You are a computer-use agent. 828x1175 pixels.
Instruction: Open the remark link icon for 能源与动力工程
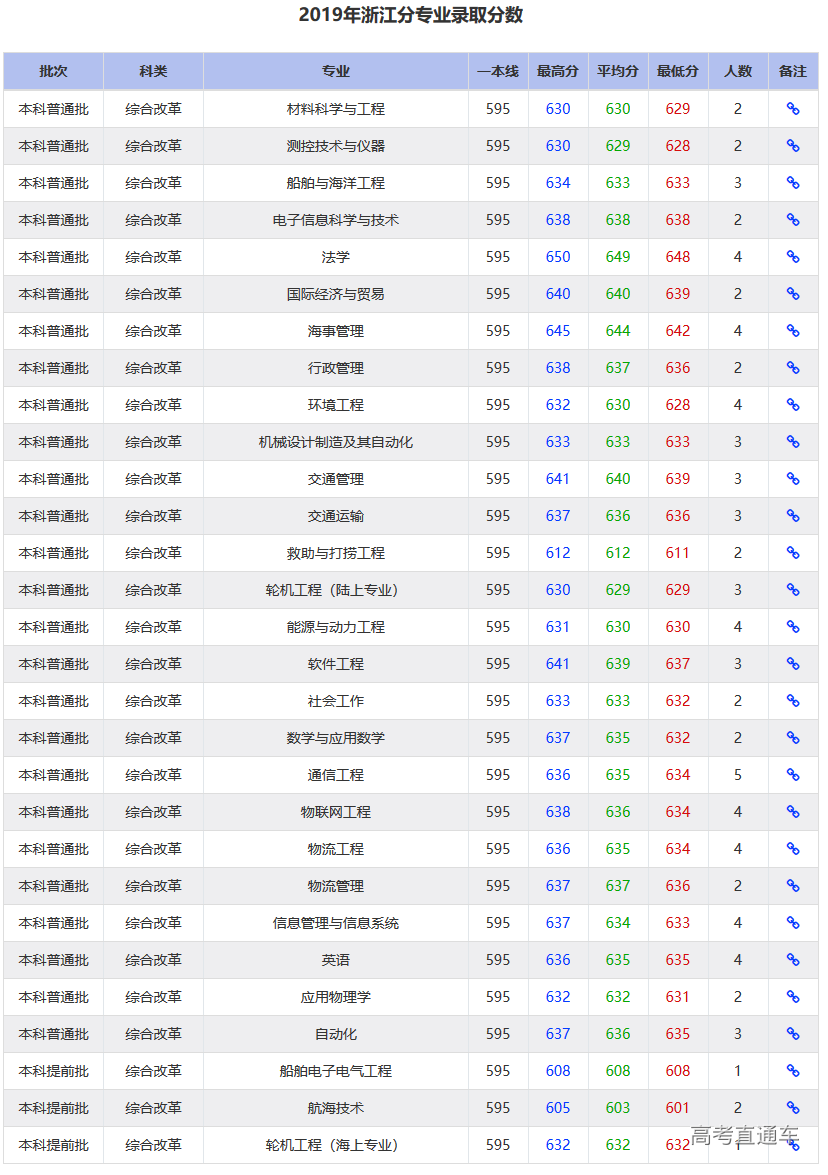click(x=792, y=627)
